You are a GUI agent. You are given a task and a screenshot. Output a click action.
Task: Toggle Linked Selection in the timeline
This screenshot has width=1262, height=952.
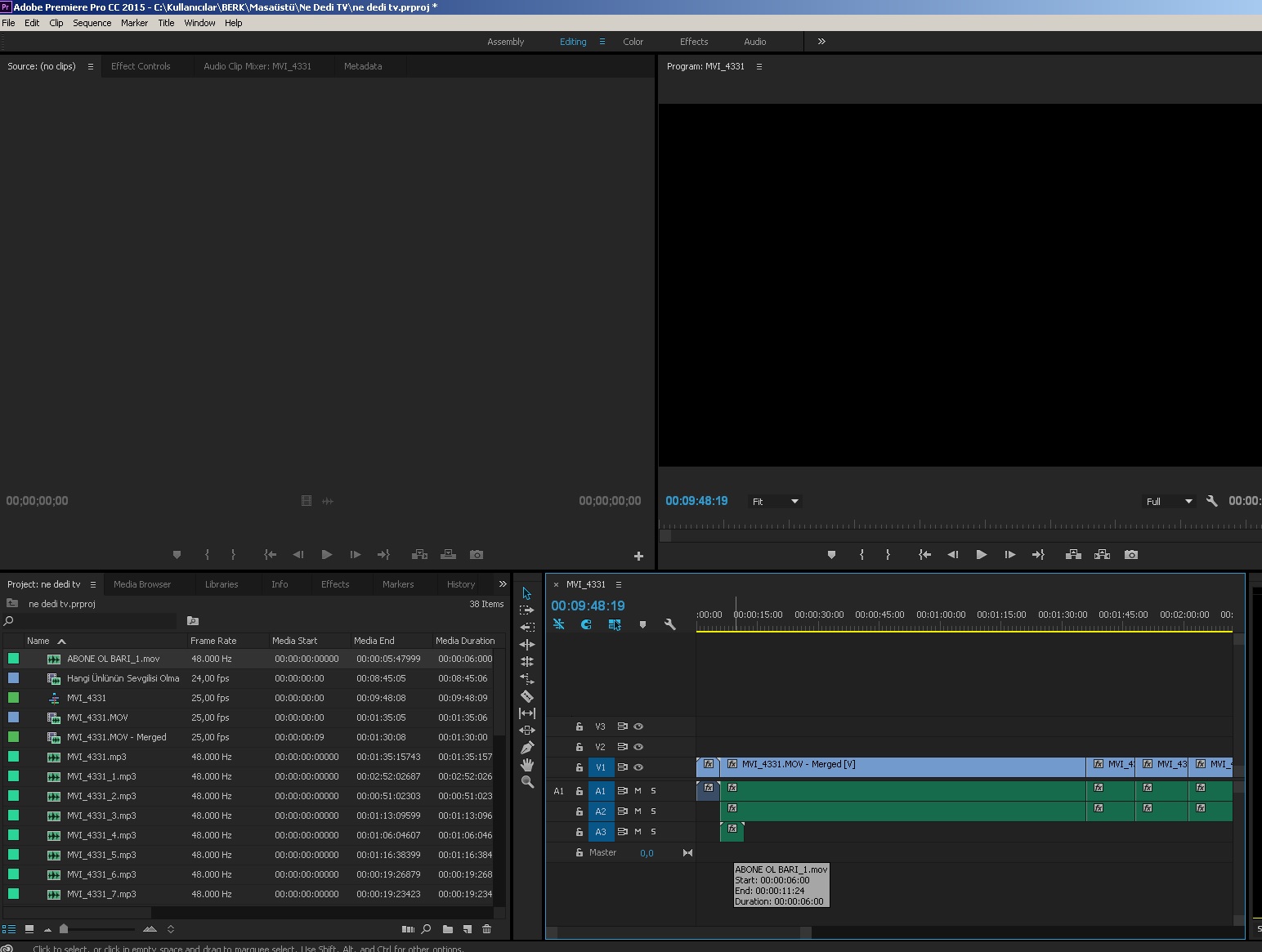[x=615, y=625]
